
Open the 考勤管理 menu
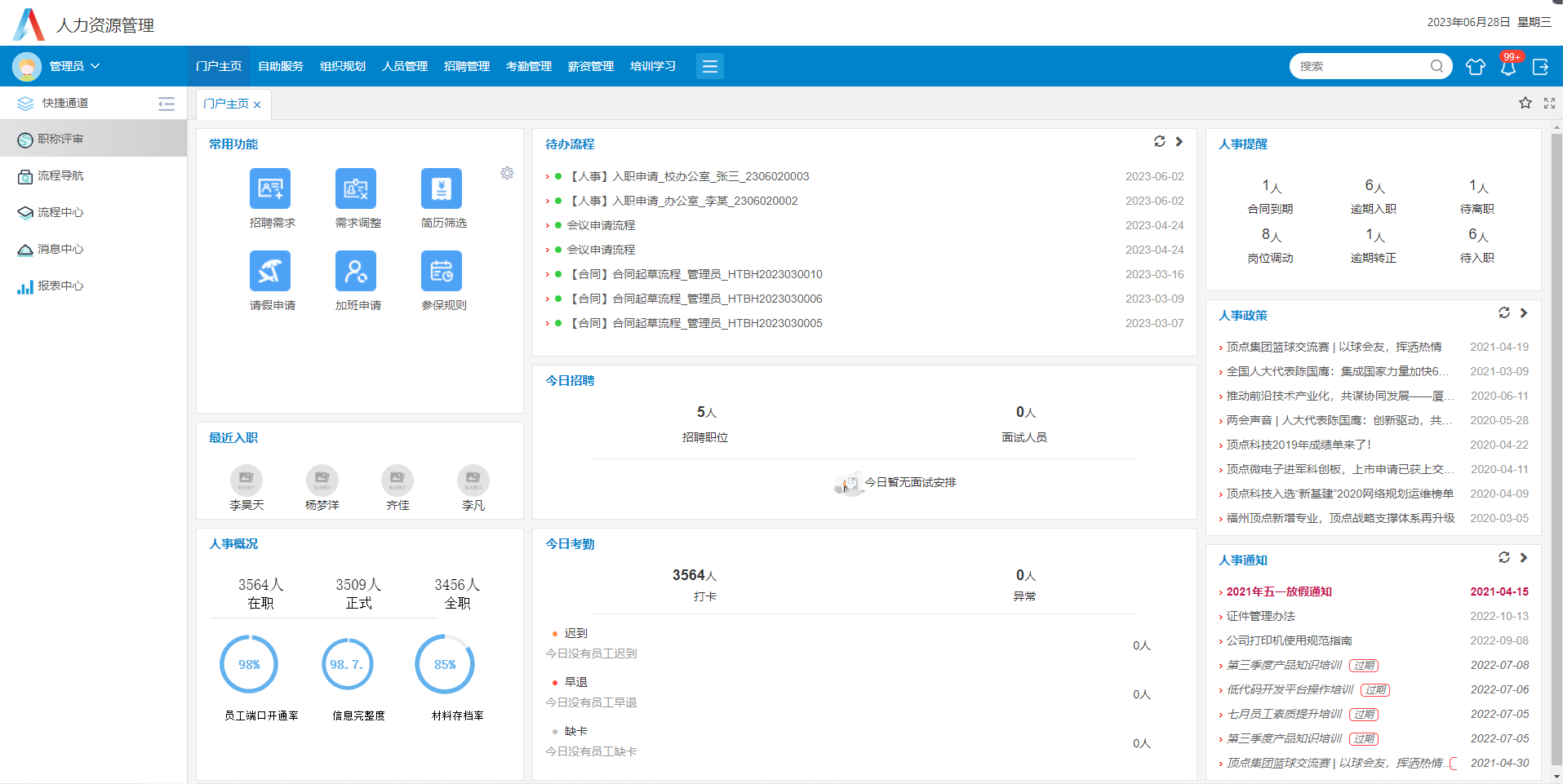click(x=529, y=66)
